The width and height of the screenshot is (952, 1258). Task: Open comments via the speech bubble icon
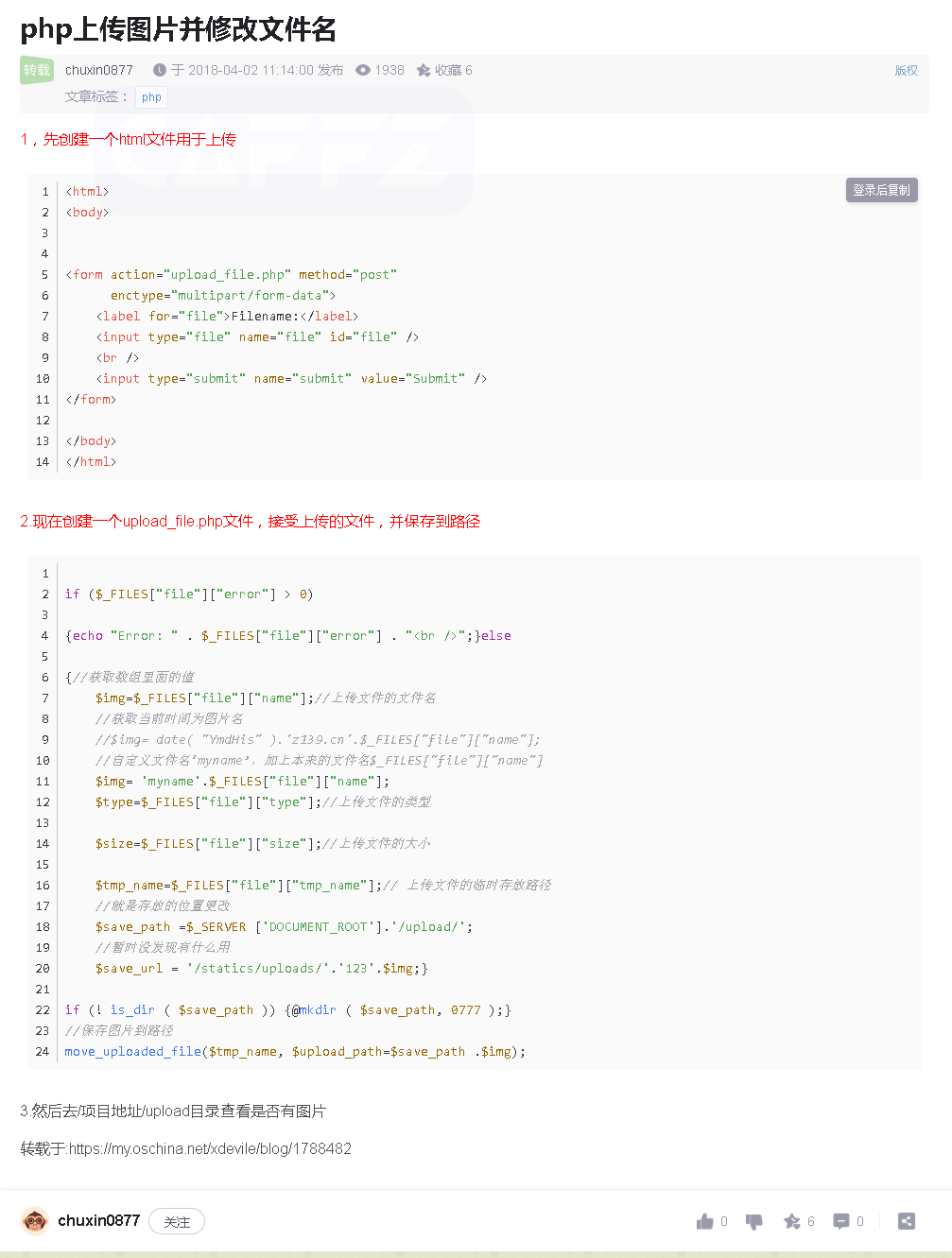(840, 1221)
